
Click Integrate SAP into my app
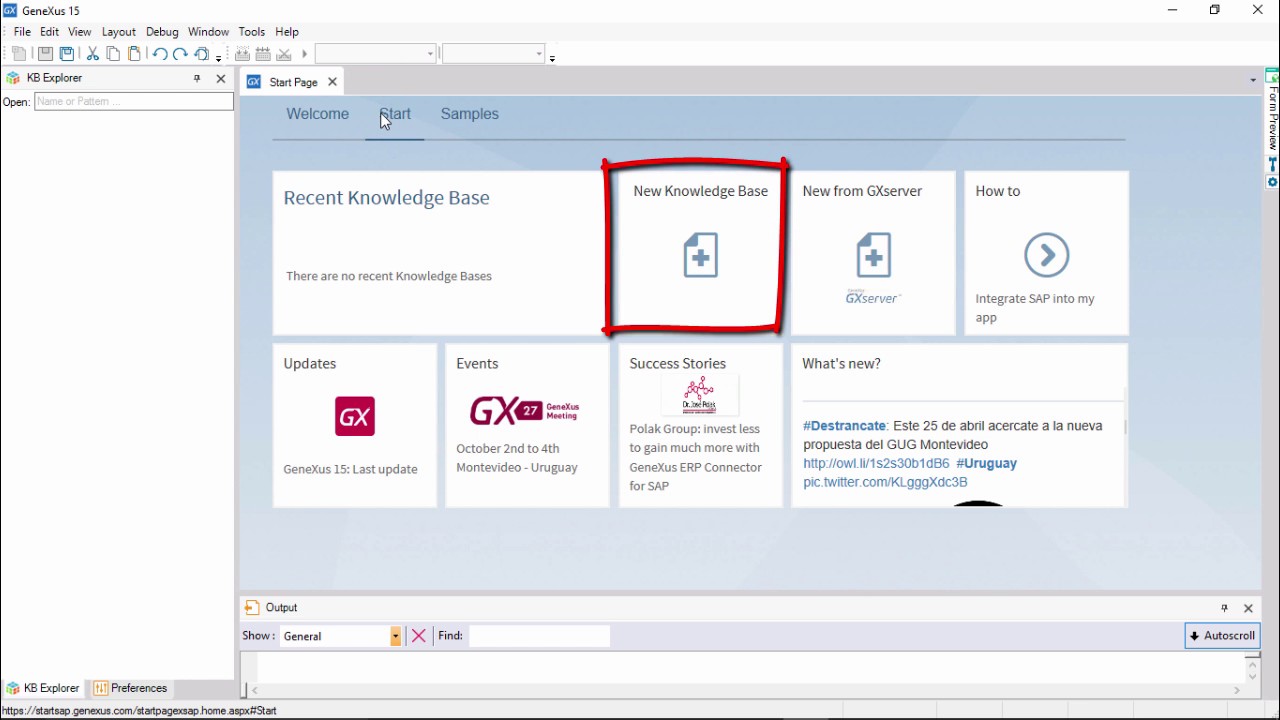(x=1035, y=308)
